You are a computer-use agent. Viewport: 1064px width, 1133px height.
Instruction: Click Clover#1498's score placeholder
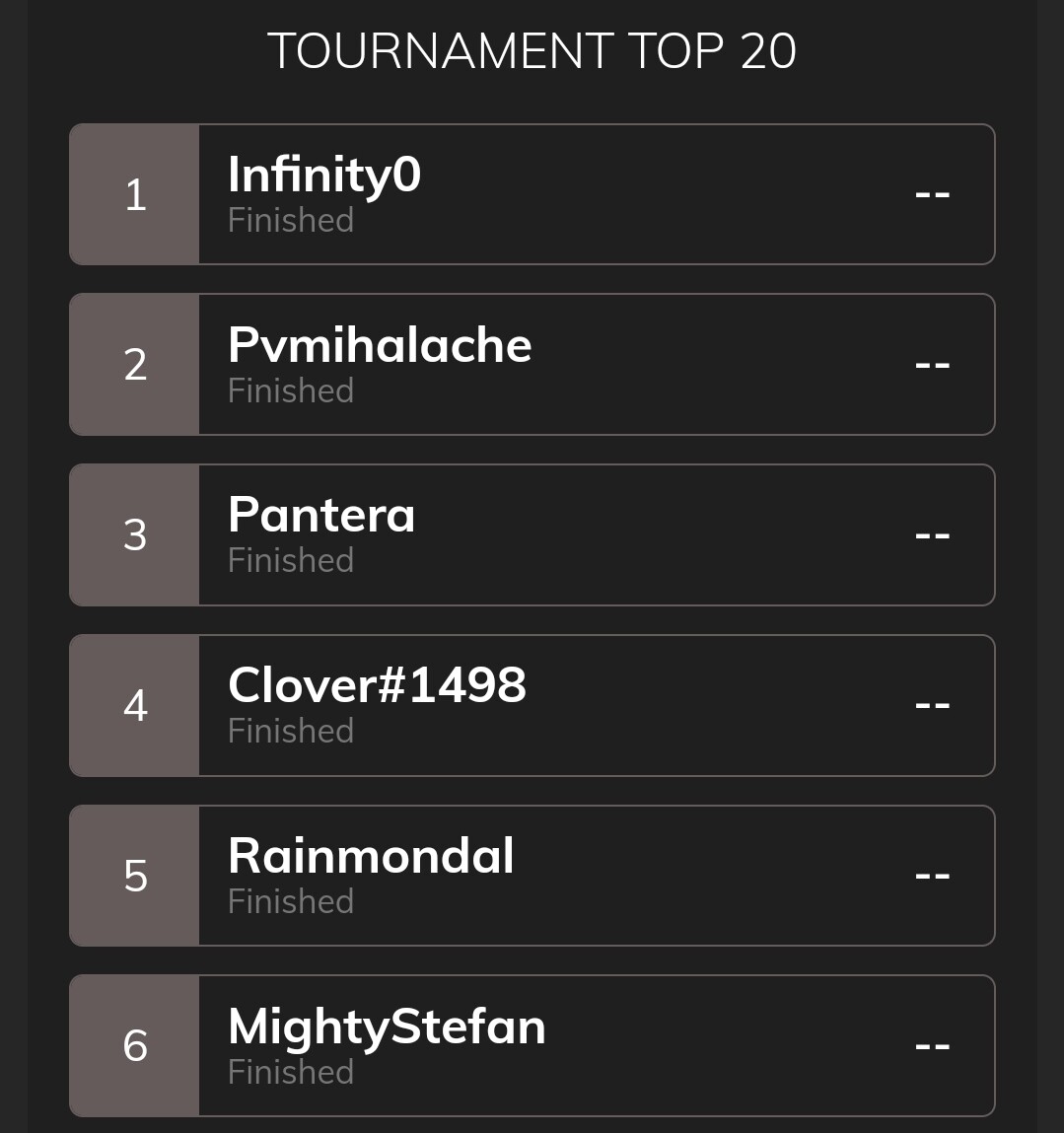pyautogui.click(x=933, y=705)
